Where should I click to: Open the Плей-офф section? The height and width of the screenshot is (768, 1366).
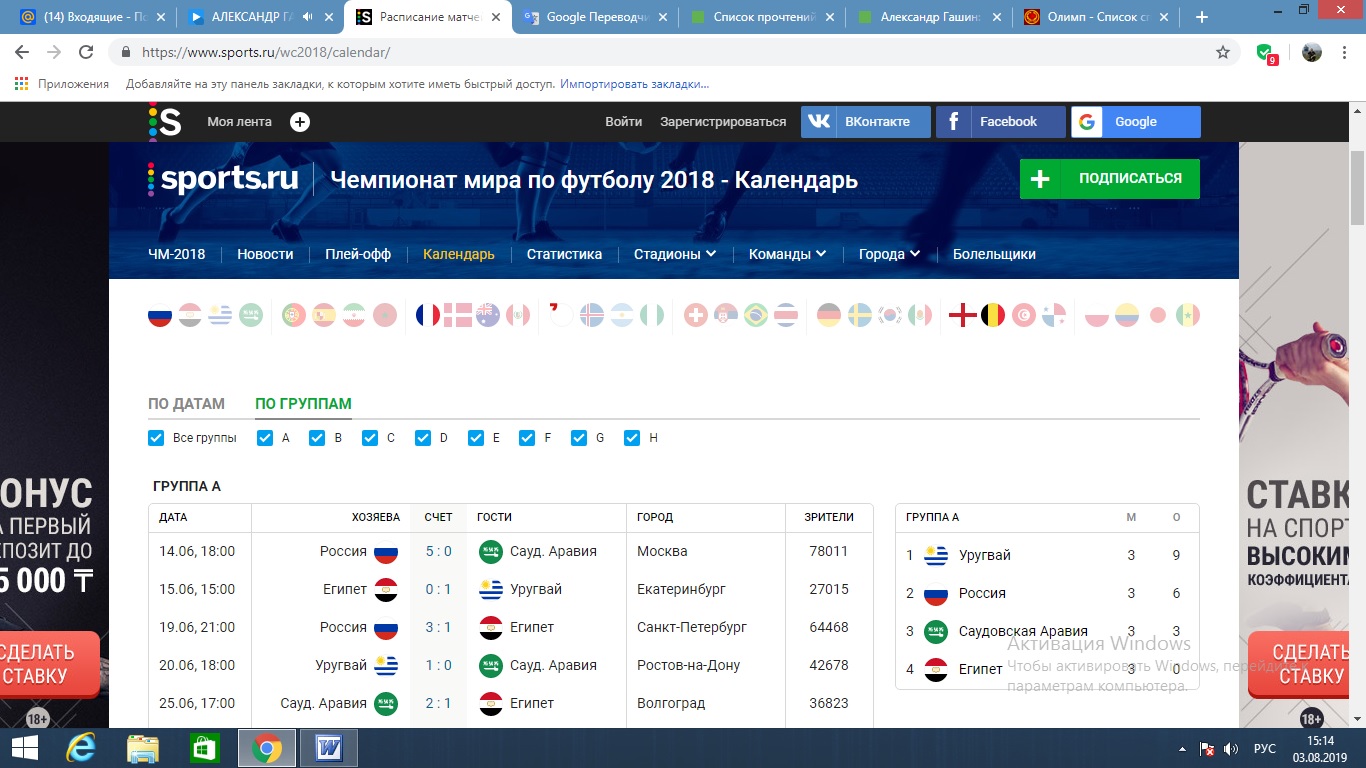tap(358, 254)
